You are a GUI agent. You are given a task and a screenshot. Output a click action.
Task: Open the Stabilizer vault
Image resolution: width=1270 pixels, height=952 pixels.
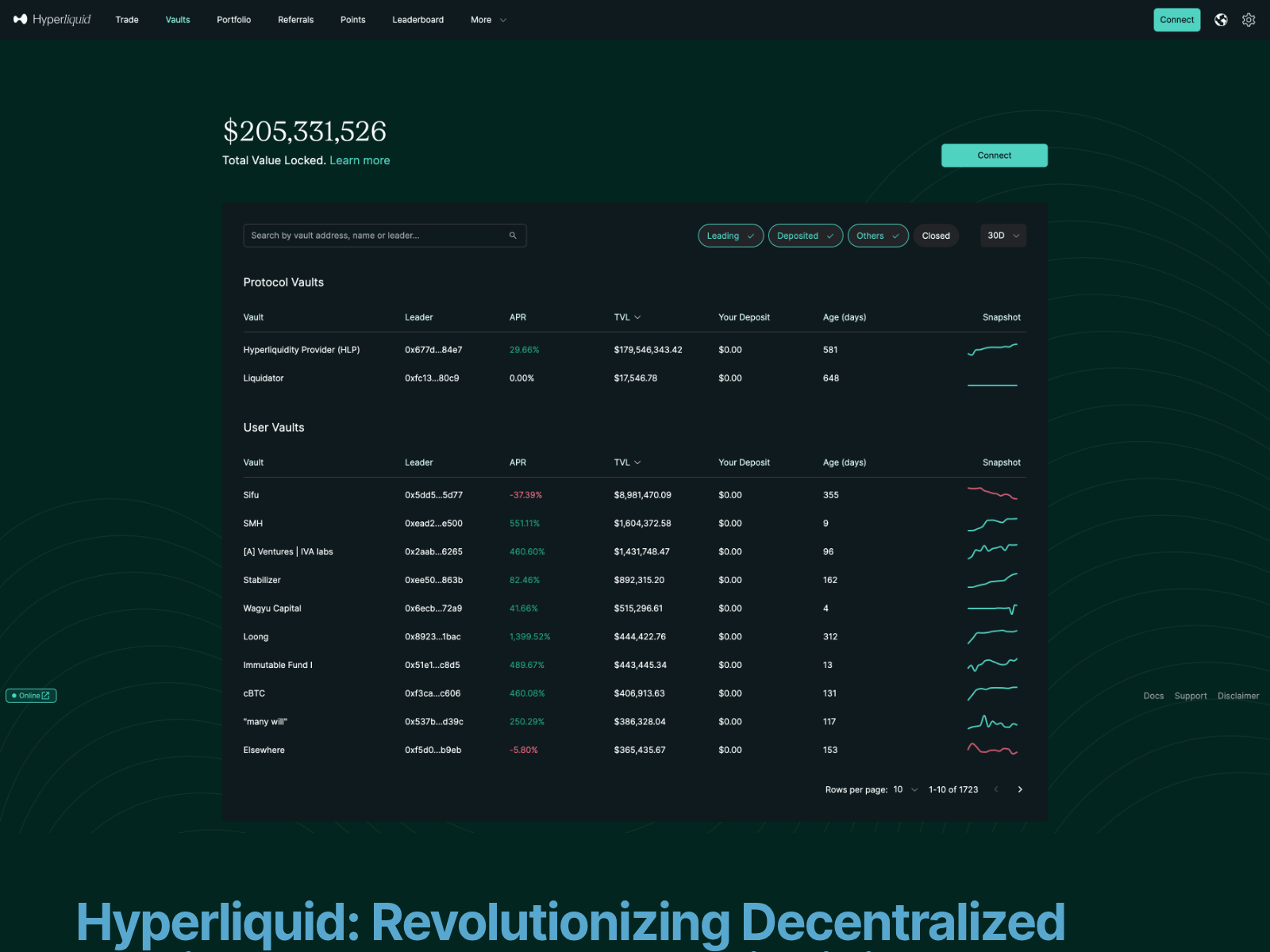tap(262, 581)
